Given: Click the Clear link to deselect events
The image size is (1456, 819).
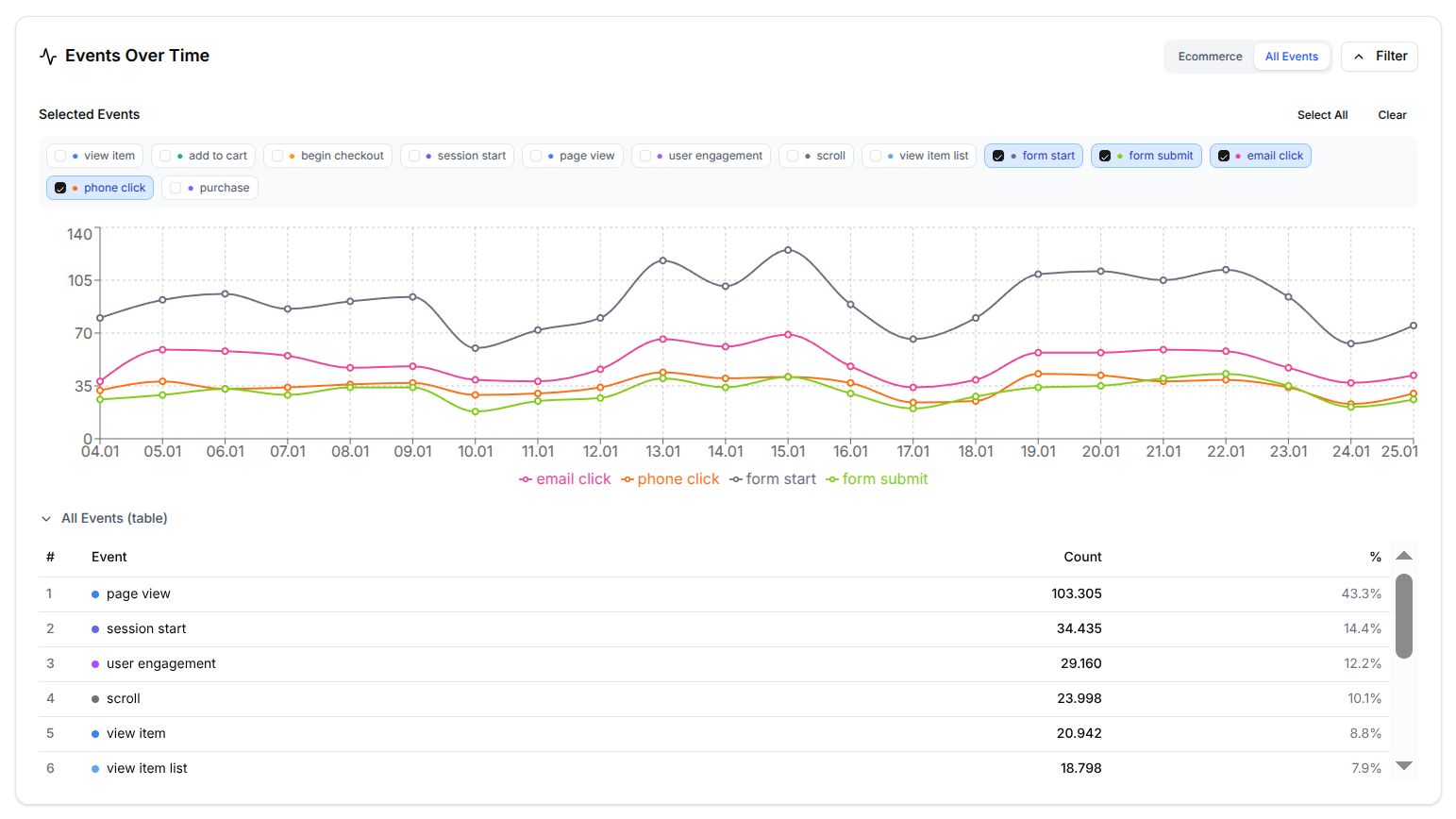Looking at the screenshot, I should pos(1392,114).
